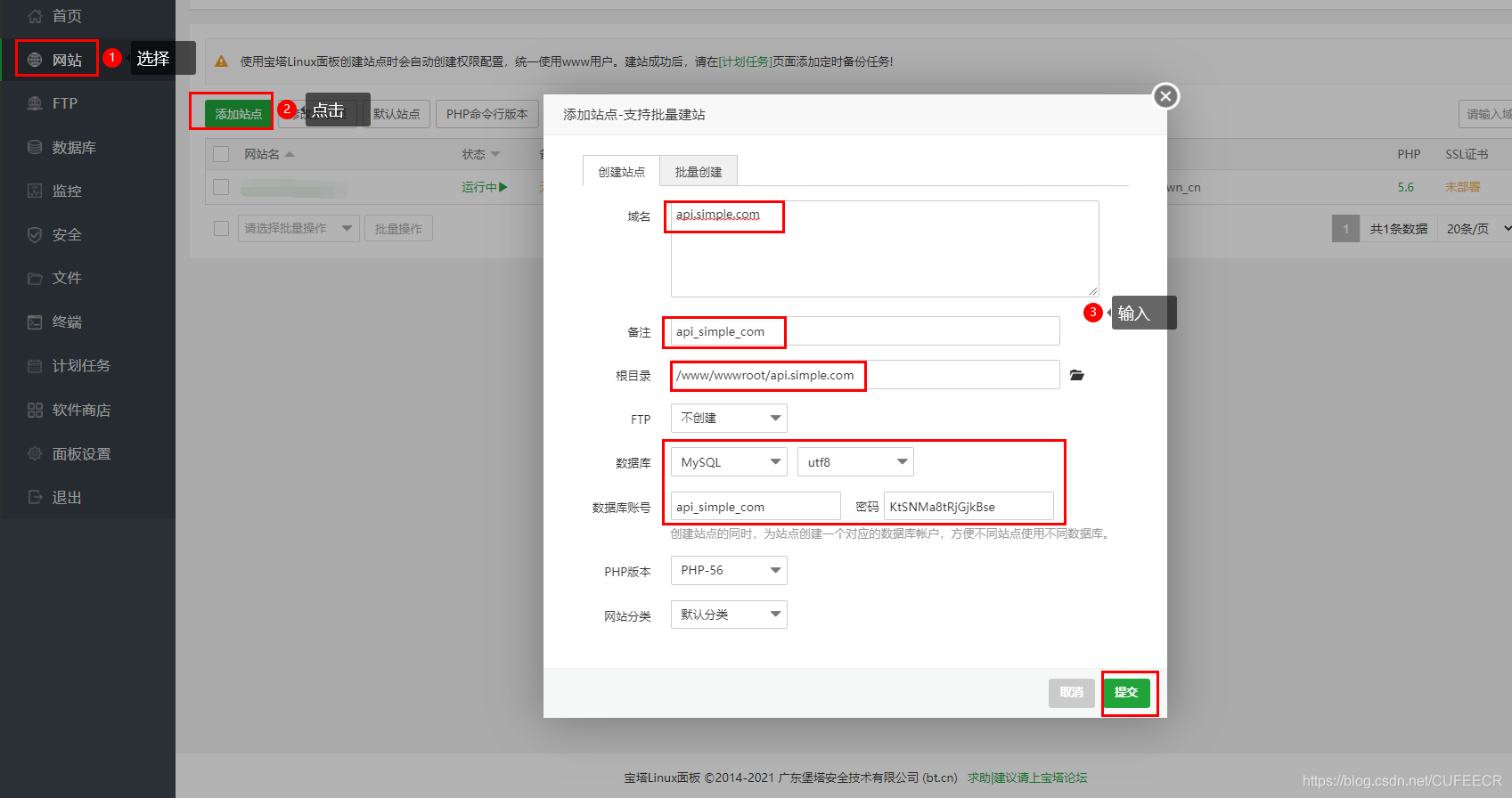This screenshot has height=798, width=1512.
Task: Click the database icon beside 数据库
Action: pos(35,147)
